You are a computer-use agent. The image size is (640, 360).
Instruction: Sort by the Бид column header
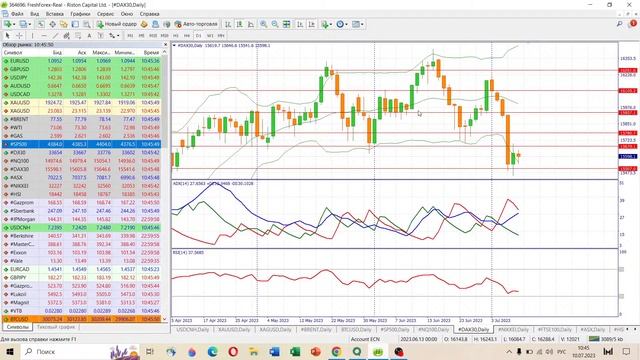pos(58,53)
